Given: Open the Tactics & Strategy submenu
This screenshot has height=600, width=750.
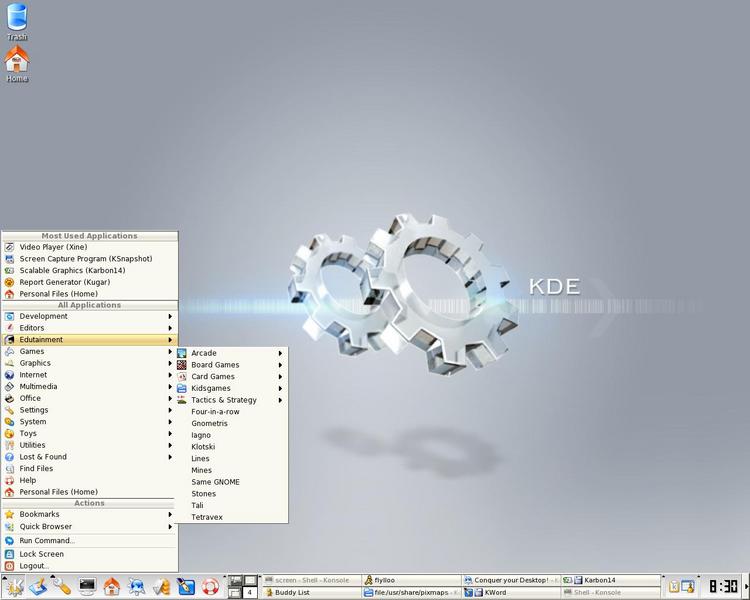Looking at the screenshot, I should (x=231, y=400).
